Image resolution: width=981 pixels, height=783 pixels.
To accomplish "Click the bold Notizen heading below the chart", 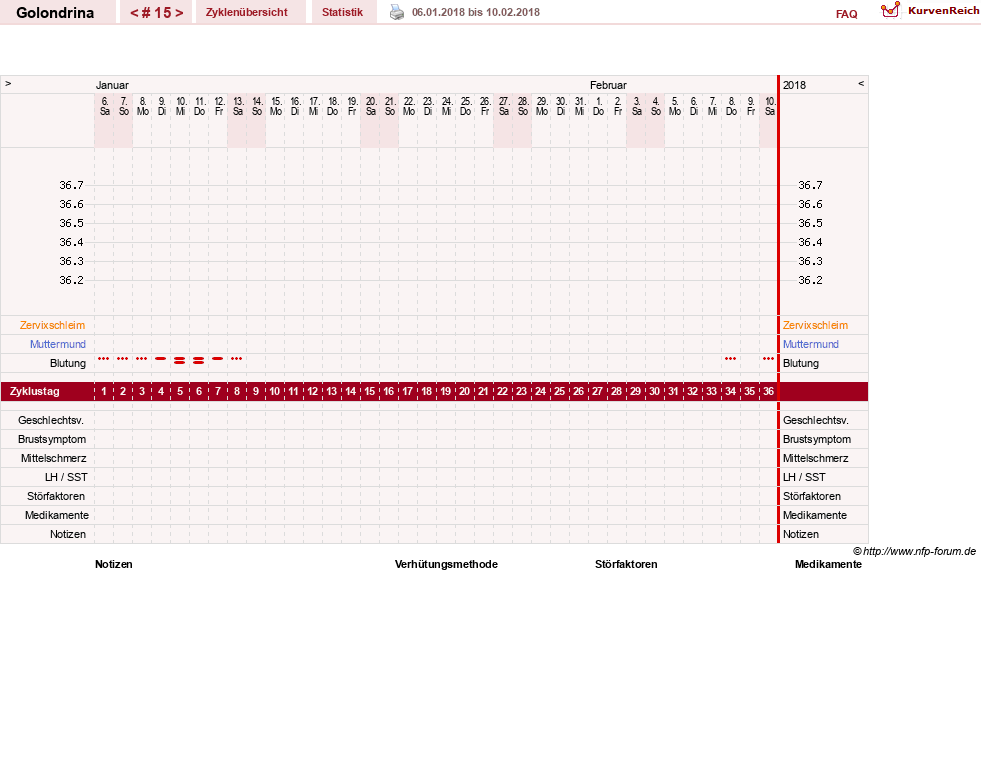I will (114, 564).
